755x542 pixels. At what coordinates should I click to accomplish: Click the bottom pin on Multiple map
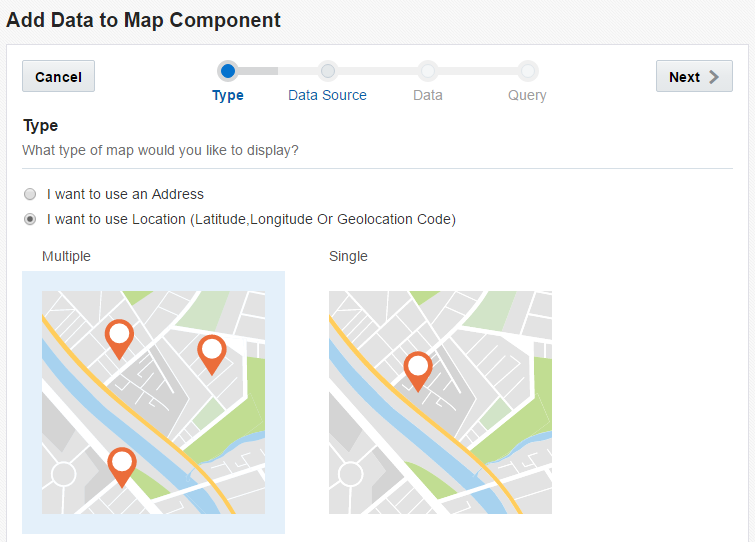point(122,464)
